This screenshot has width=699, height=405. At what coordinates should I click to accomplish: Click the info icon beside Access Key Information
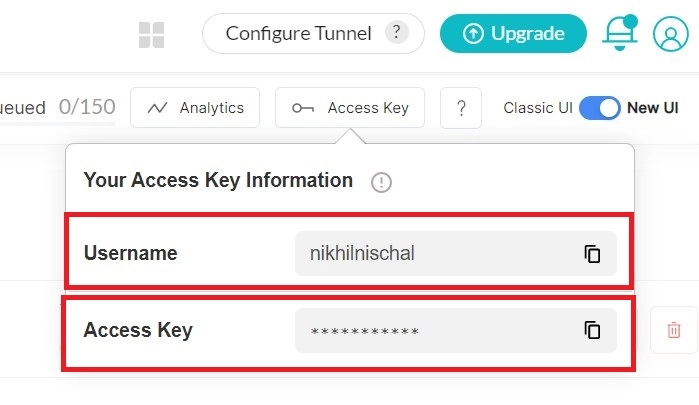(x=381, y=182)
